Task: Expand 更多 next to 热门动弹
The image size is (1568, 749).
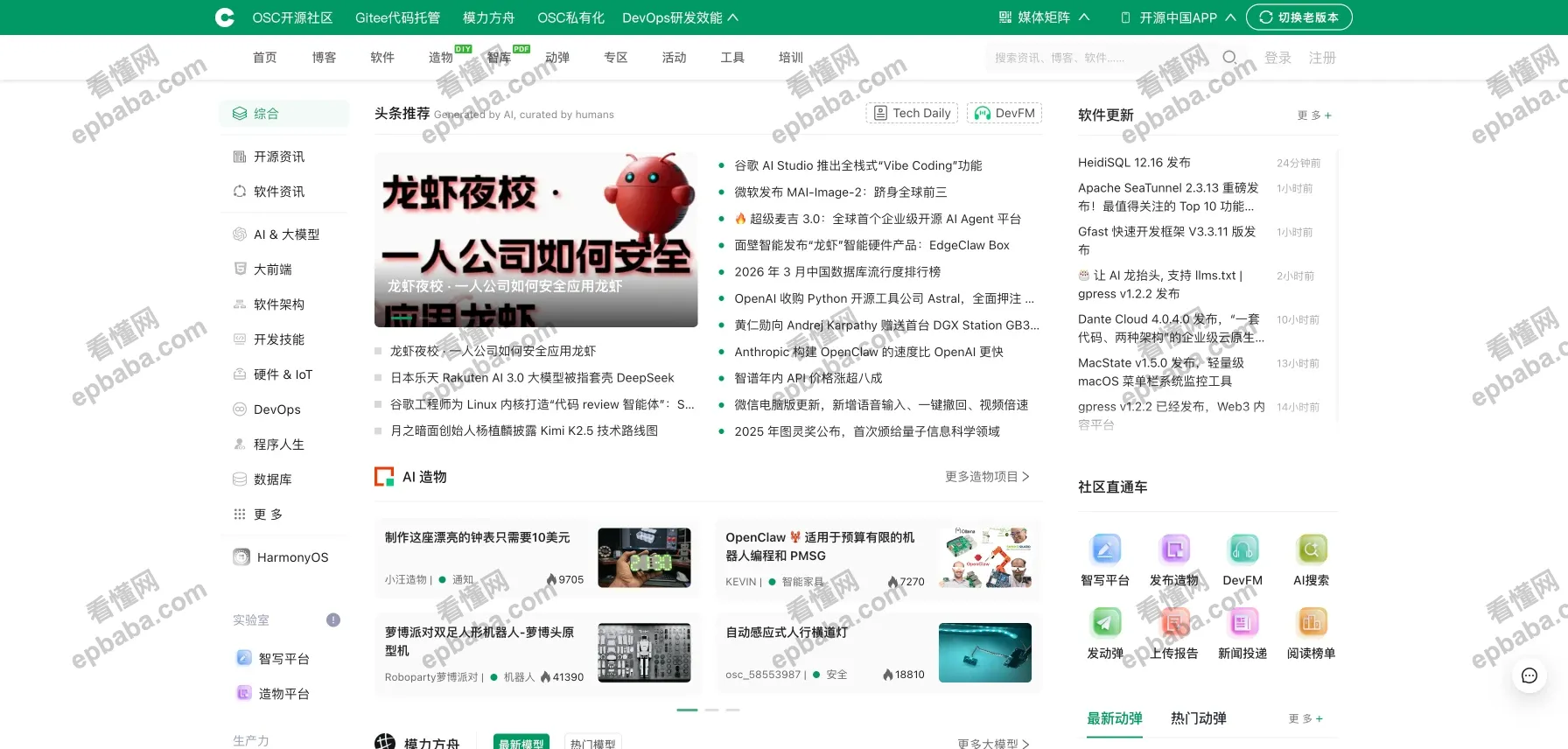Action: click(x=1305, y=719)
